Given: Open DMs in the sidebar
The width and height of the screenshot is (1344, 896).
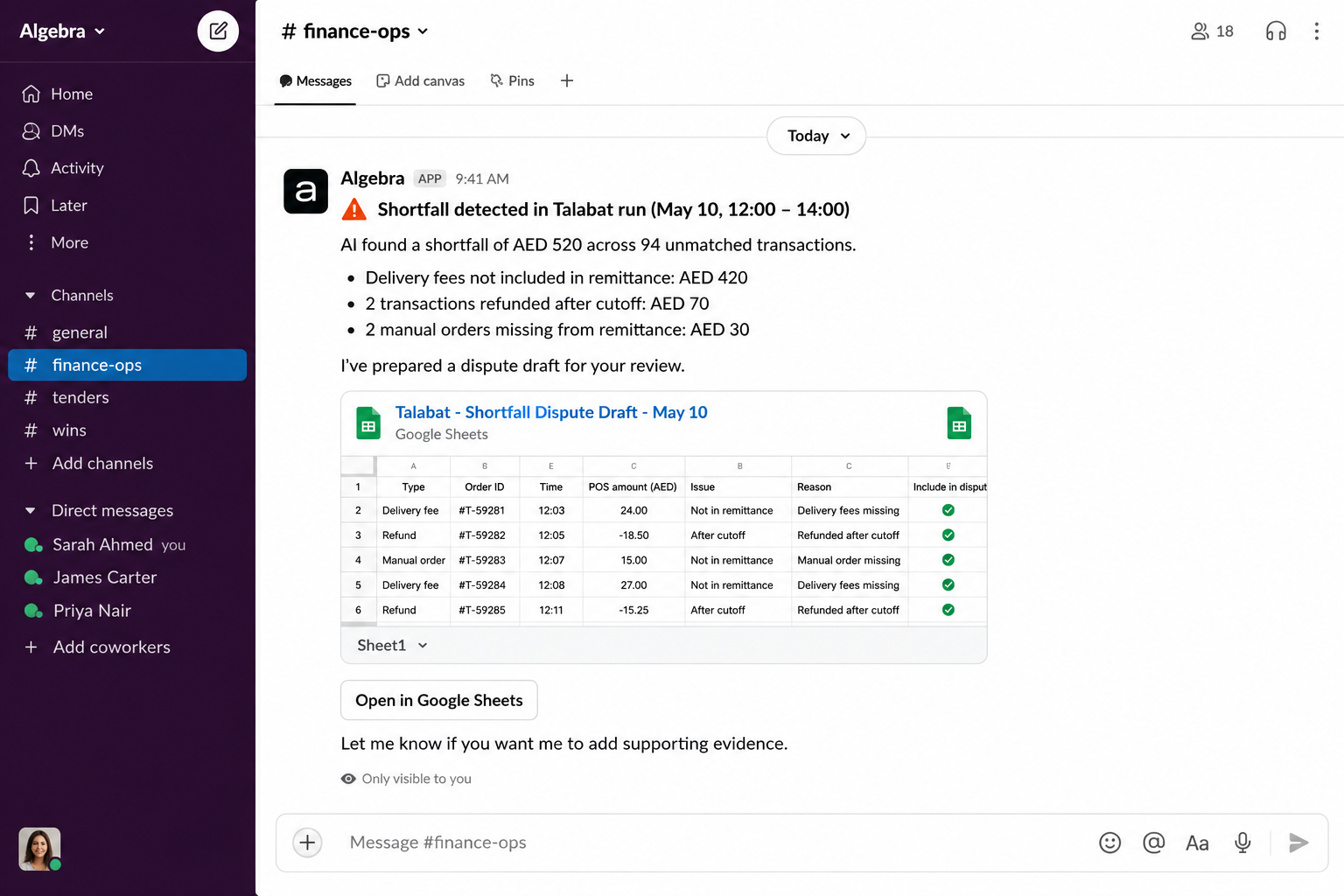Looking at the screenshot, I should [53, 130].
